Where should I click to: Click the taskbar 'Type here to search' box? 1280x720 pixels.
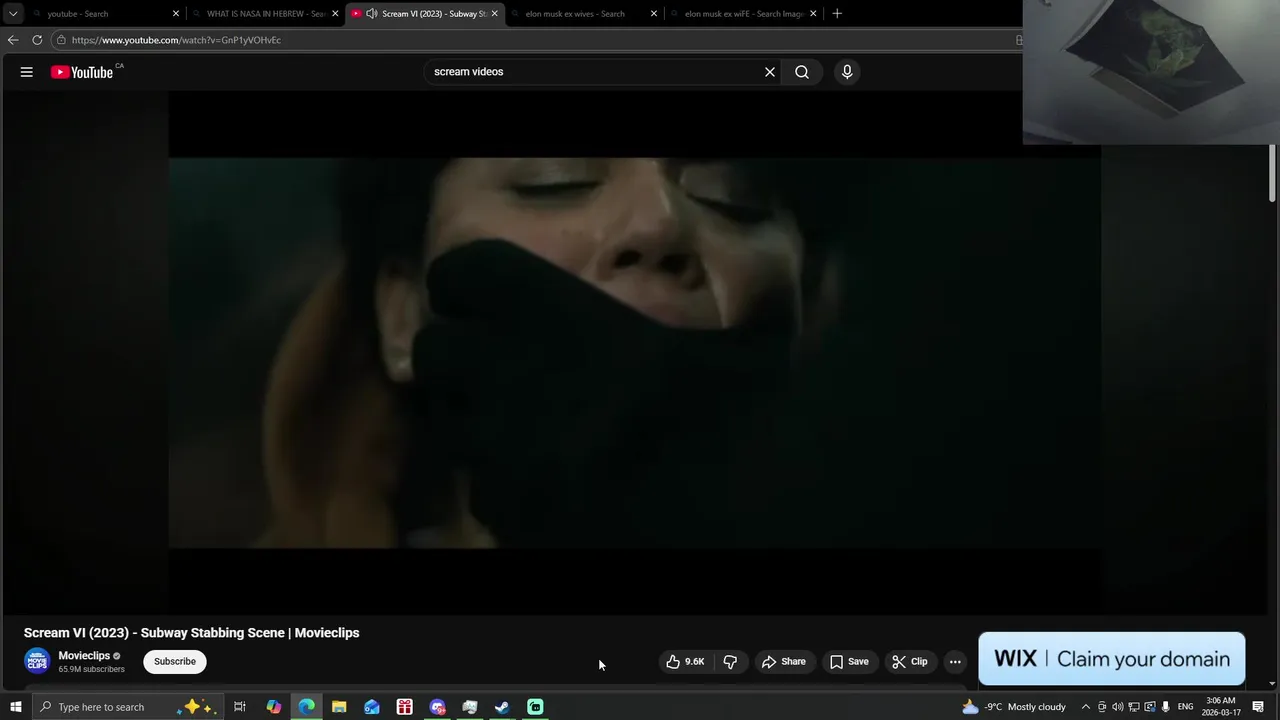tap(126, 707)
